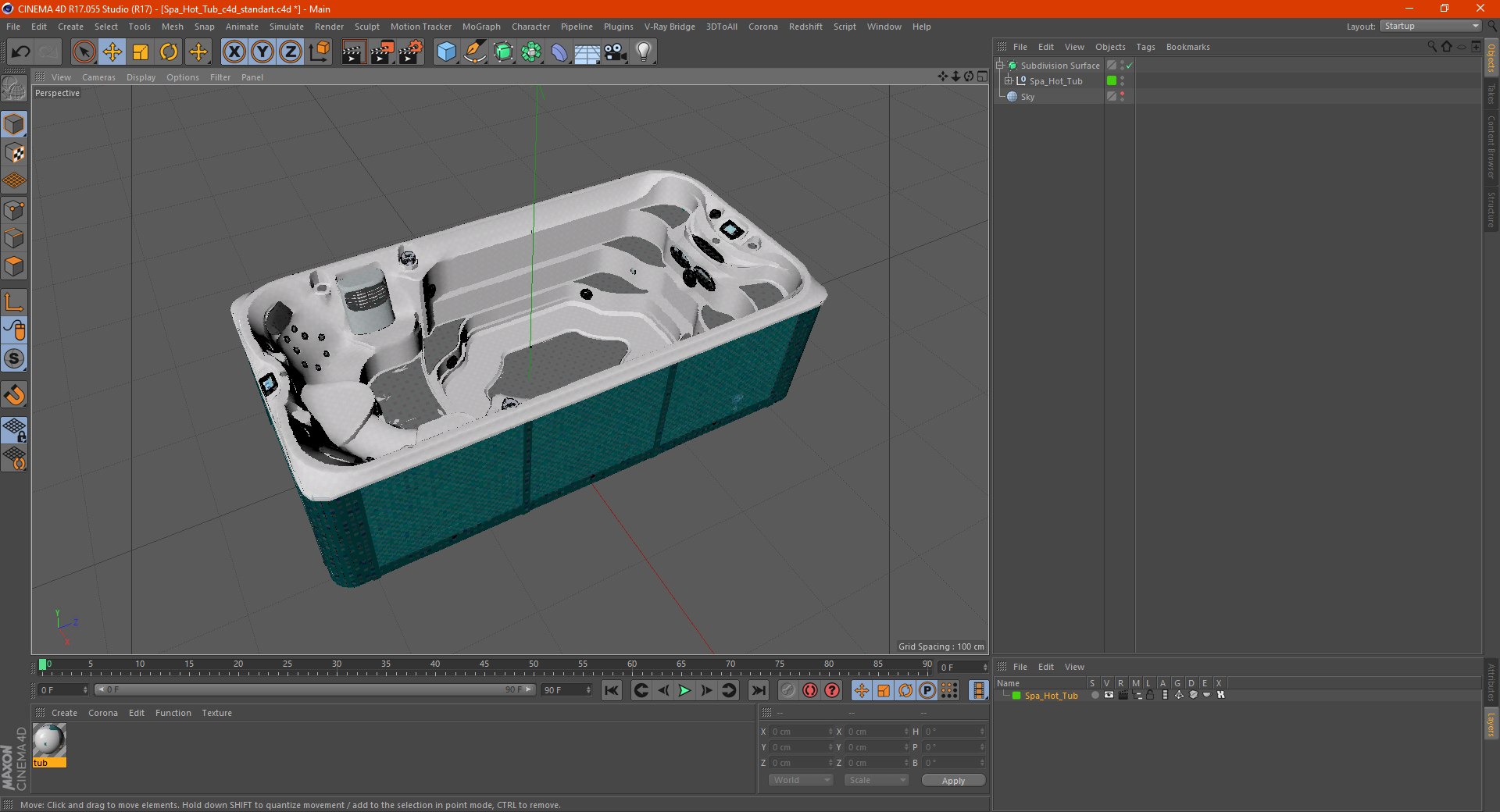The width and height of the screenshot is (1500, 812).
Task: Switch to Texture mode
Action: coord(14,153)
